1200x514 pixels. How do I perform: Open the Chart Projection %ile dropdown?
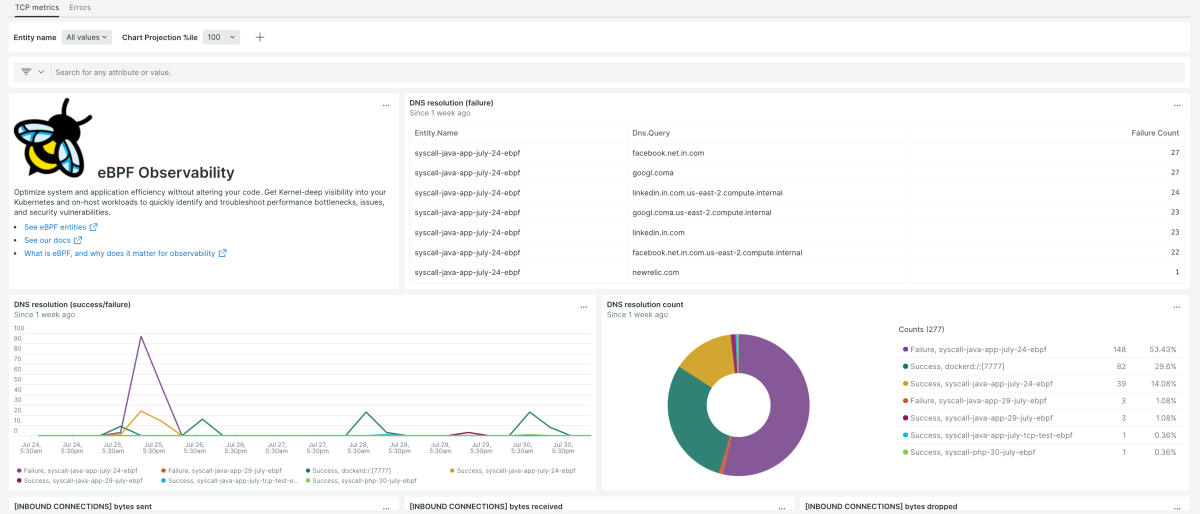coord(221,37)
